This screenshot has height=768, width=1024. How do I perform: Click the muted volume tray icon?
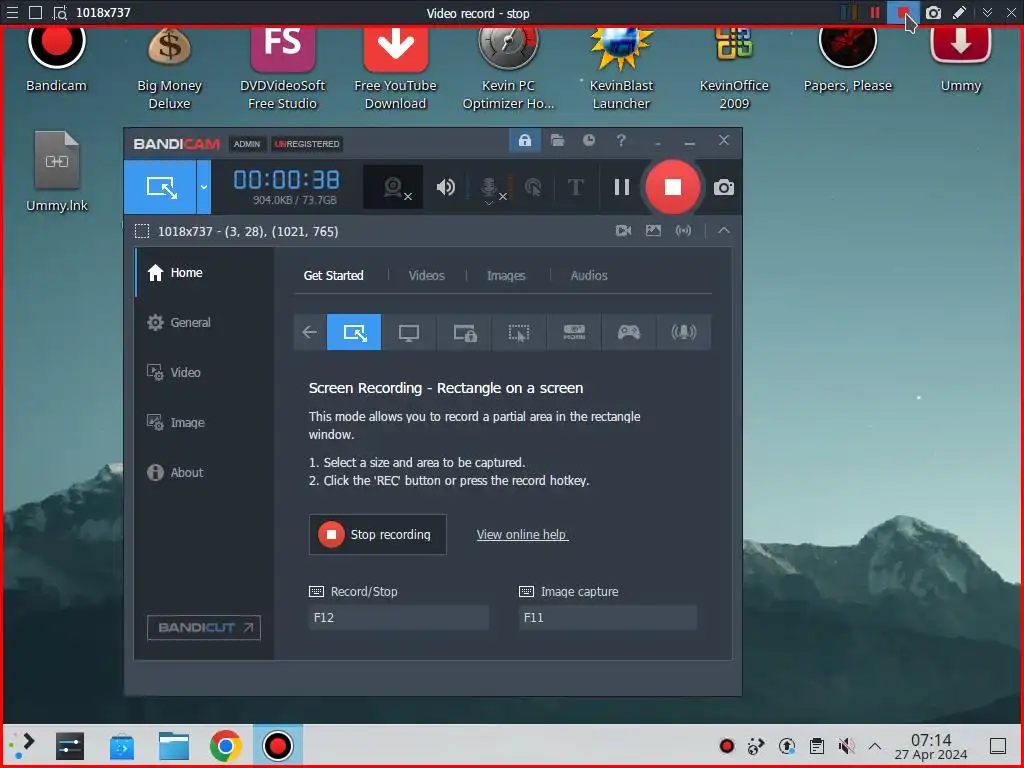847,746
